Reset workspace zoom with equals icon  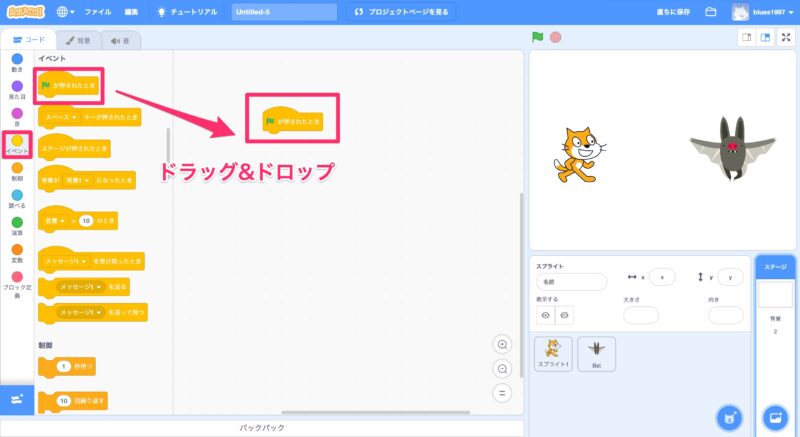pyautogui.click(x=503, y=392)
